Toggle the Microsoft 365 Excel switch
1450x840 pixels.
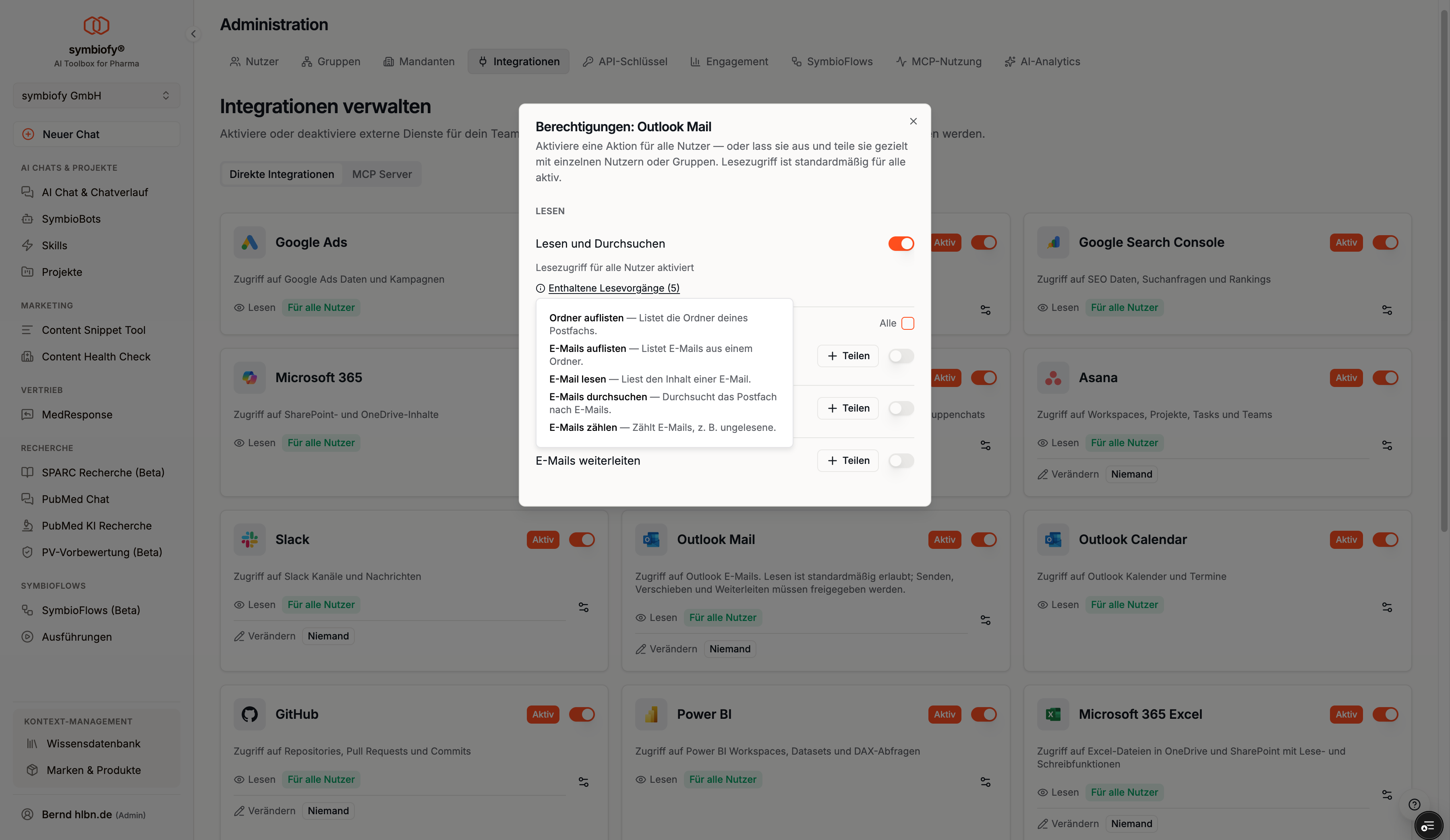(1385, 714)
